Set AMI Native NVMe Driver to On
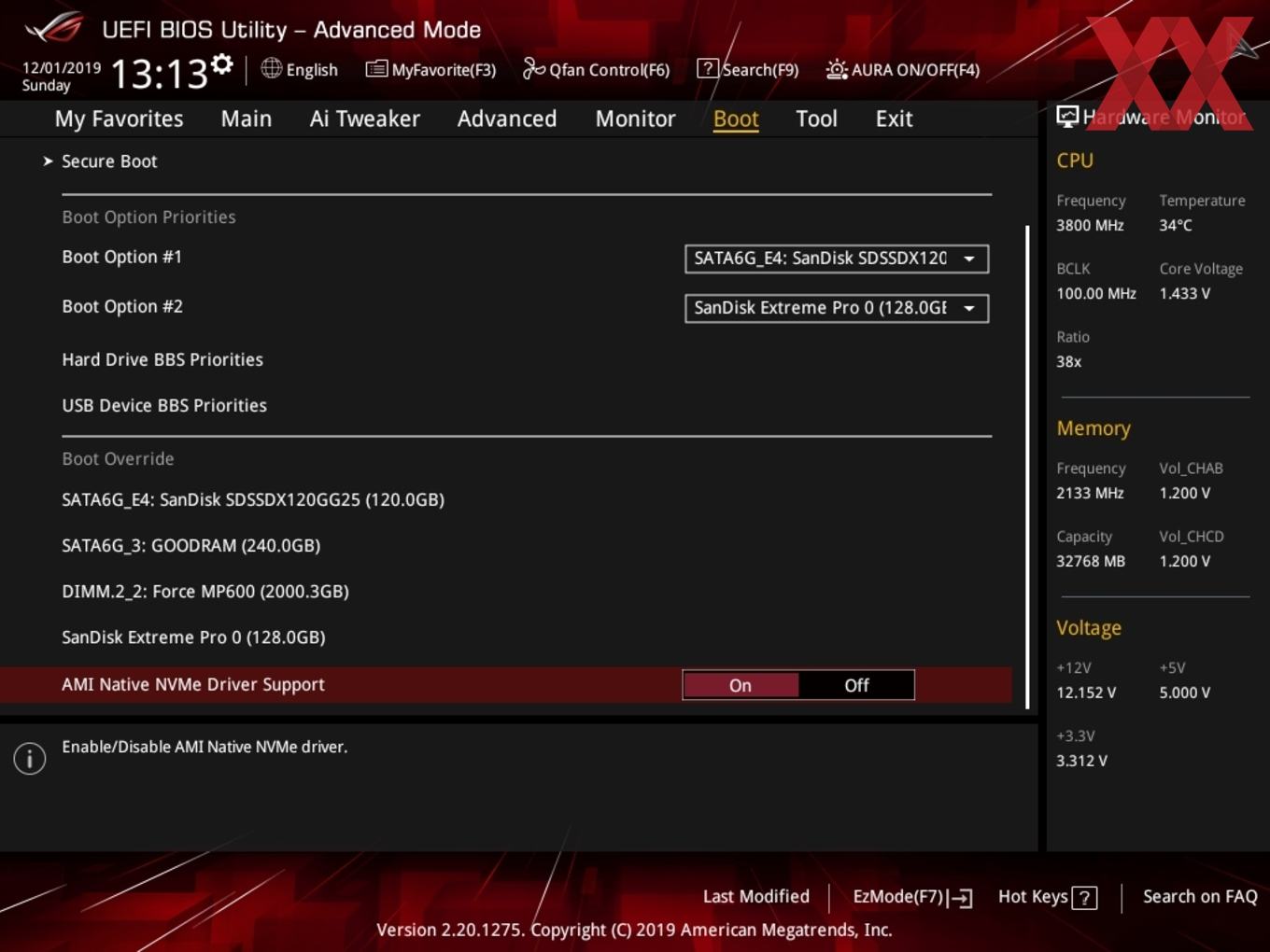Image resolution: width=1270 pixels, height=952 pixels. click(x=741, y=685)
